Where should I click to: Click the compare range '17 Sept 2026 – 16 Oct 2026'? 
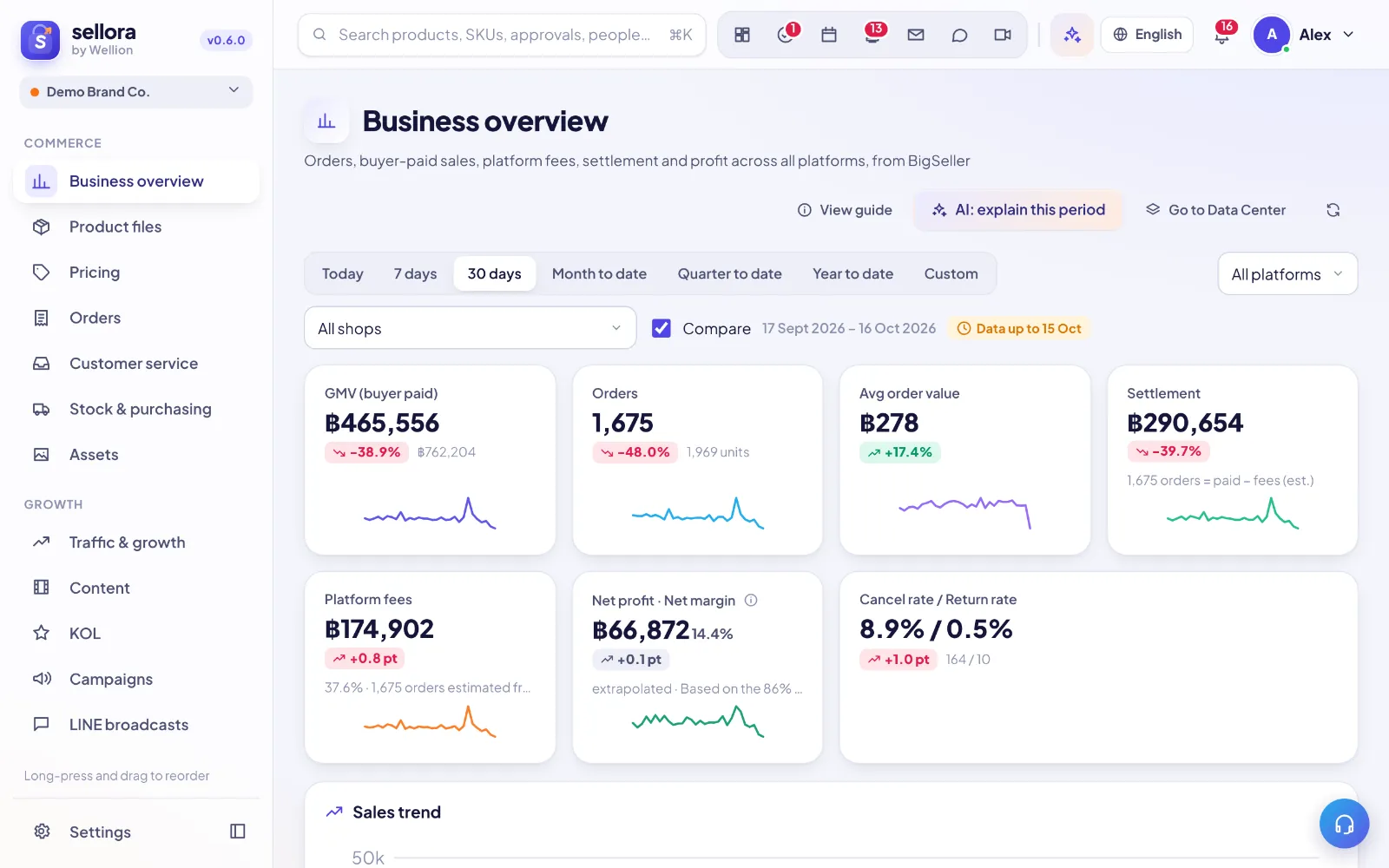click(849, 328)
